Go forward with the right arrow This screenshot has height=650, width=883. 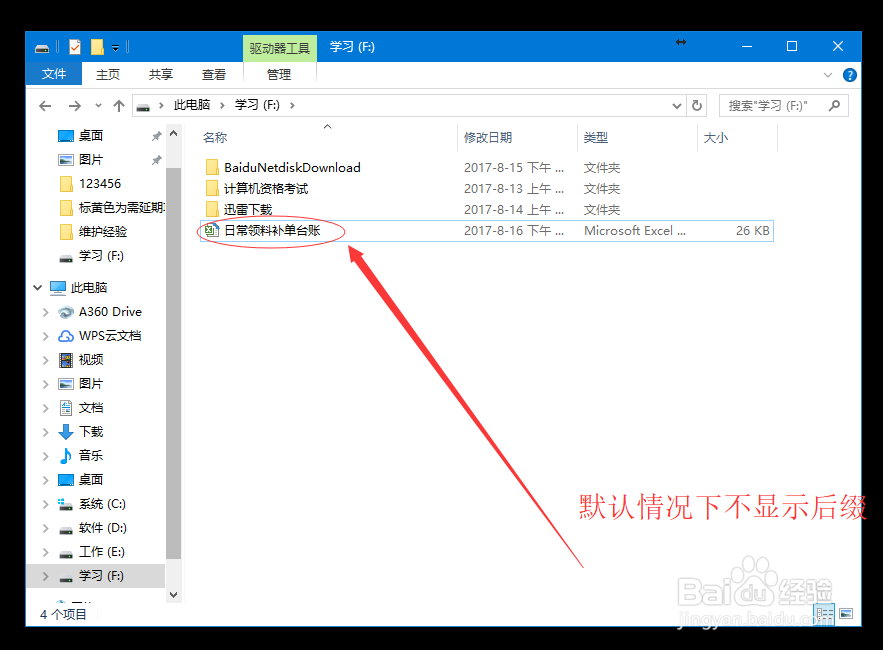click(x=74, y=106)
